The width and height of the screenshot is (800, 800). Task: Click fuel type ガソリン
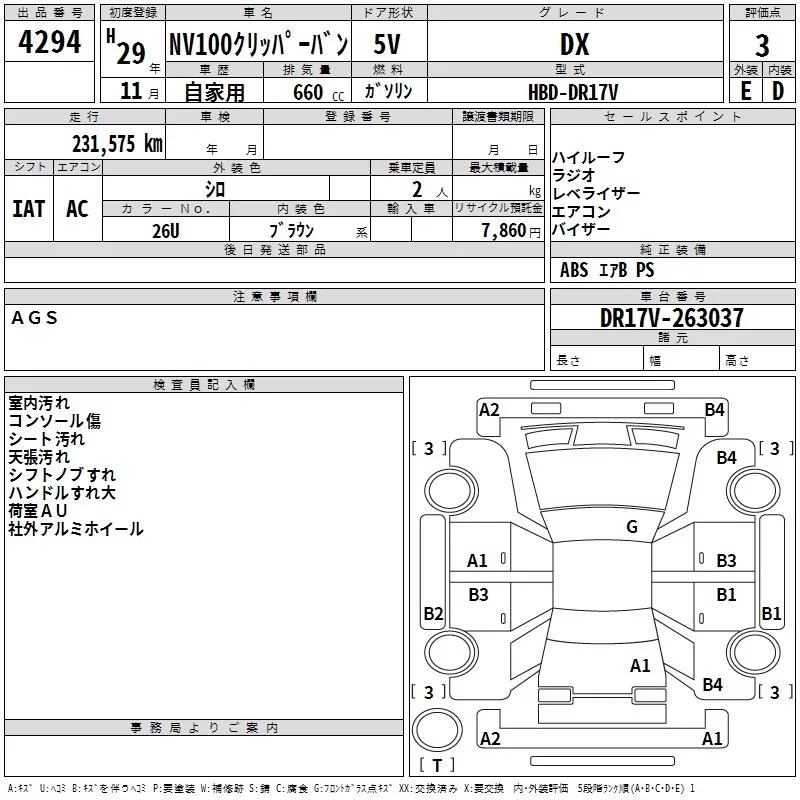tap(388, 91)
